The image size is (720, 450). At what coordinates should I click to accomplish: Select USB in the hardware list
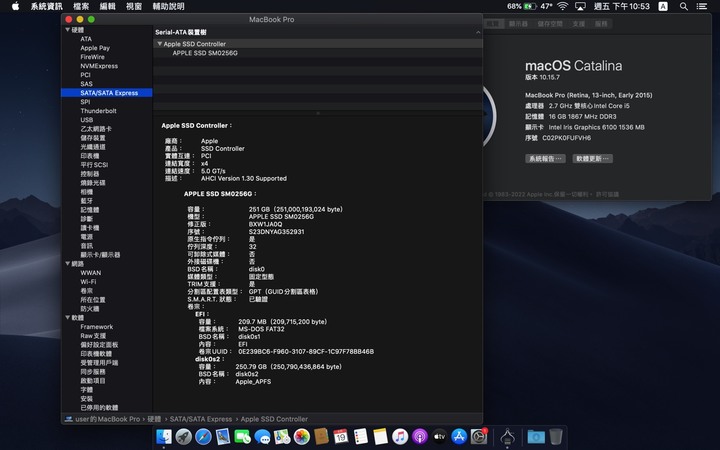tap(86, 120)
